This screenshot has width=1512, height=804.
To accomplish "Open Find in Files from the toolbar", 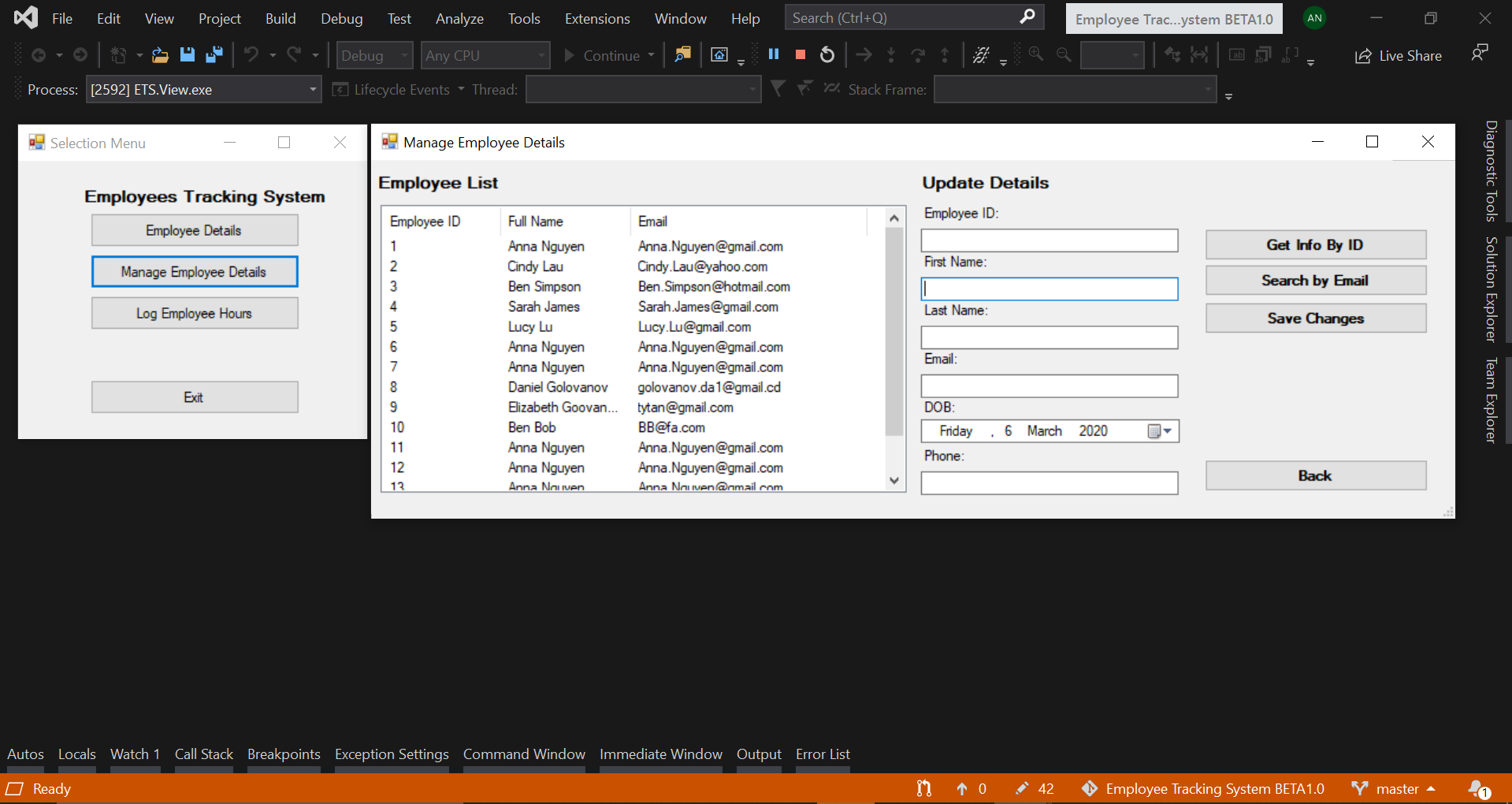I will pos(682,54).
